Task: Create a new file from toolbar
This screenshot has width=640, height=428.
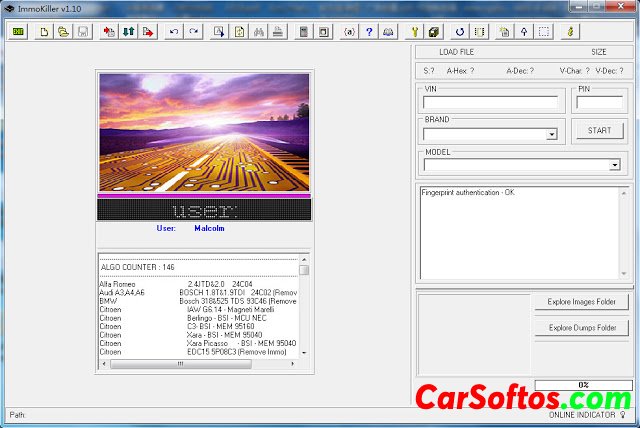Action: (x=44, y=32)
